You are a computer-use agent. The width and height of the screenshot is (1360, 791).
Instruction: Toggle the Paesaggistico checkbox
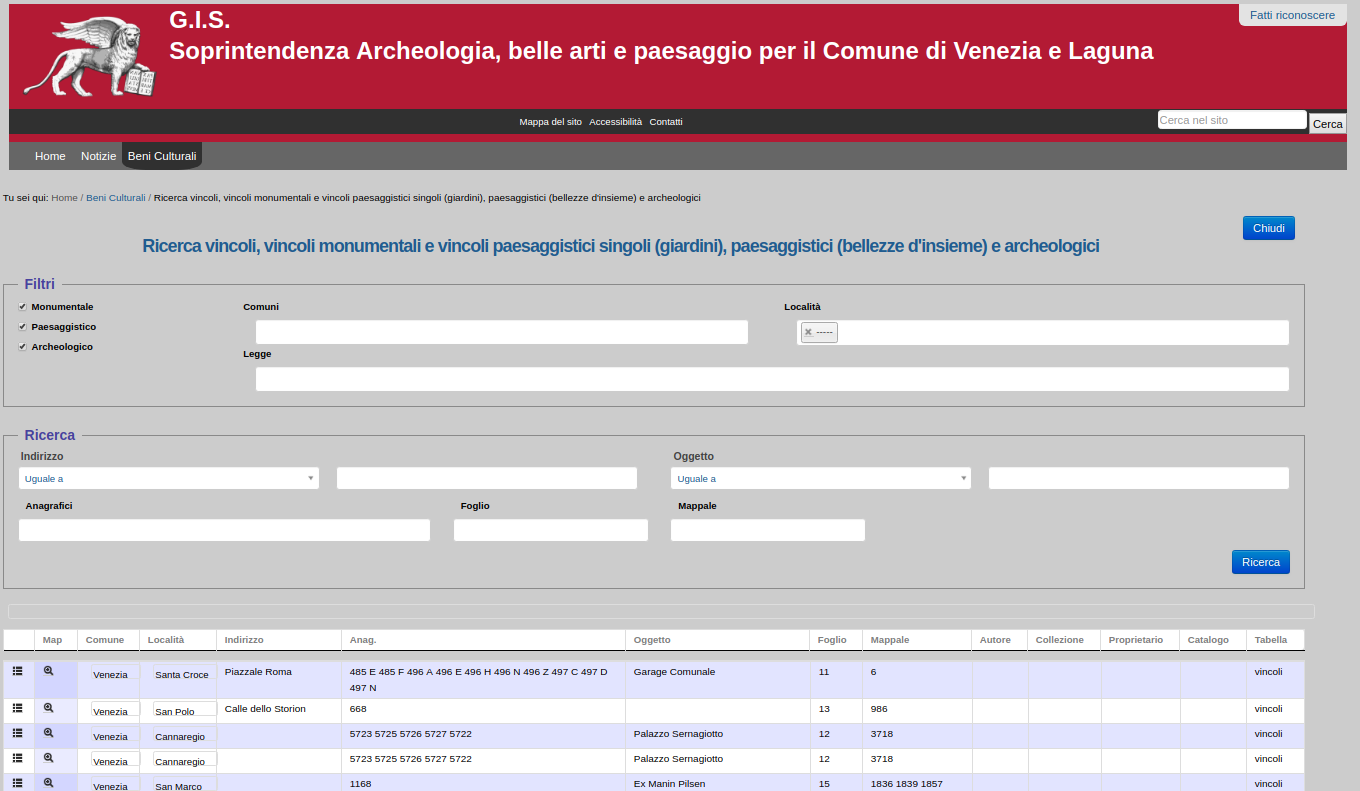[x=22, y=327]
